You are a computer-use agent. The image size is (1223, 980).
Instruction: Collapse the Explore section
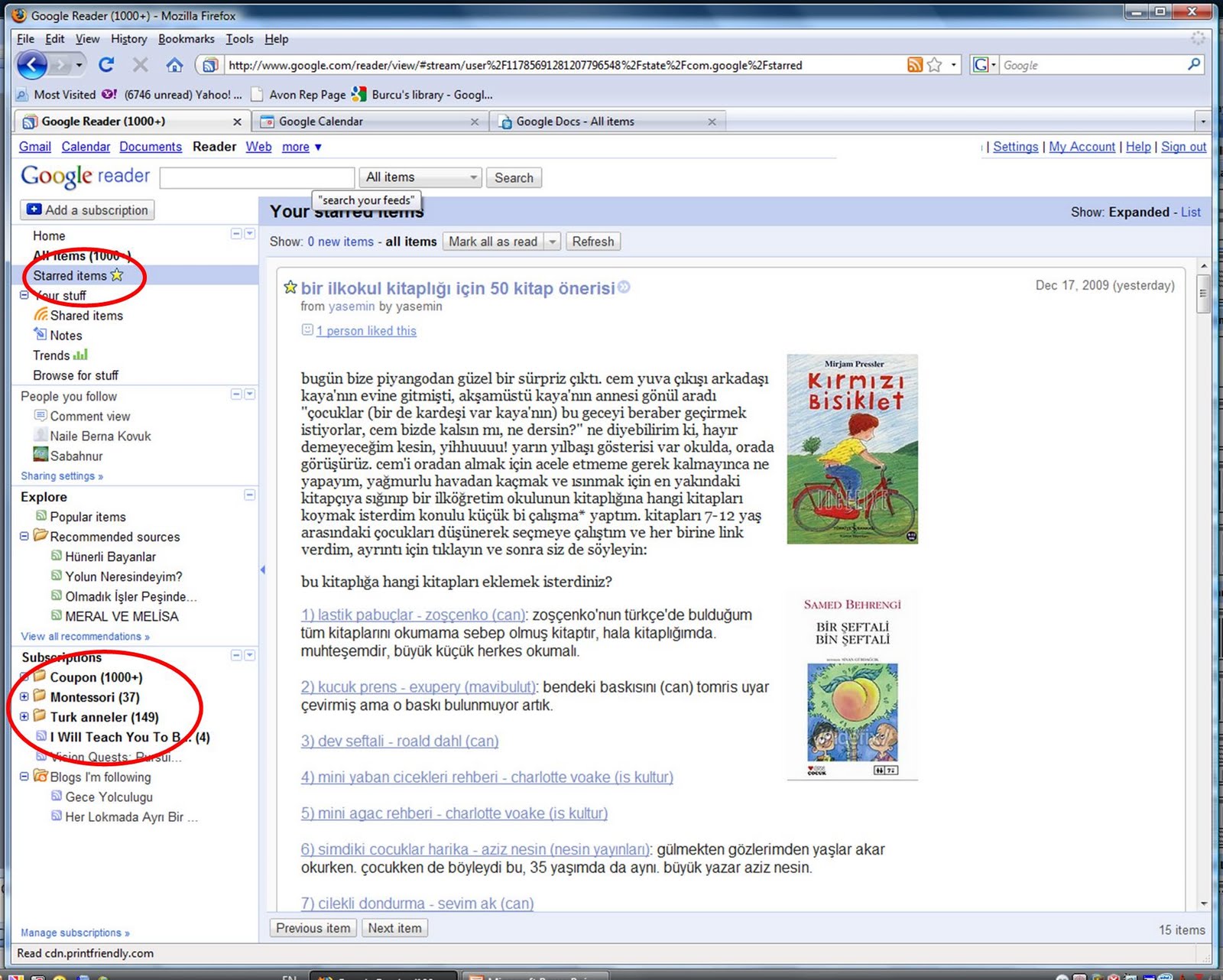pos(249,495)
